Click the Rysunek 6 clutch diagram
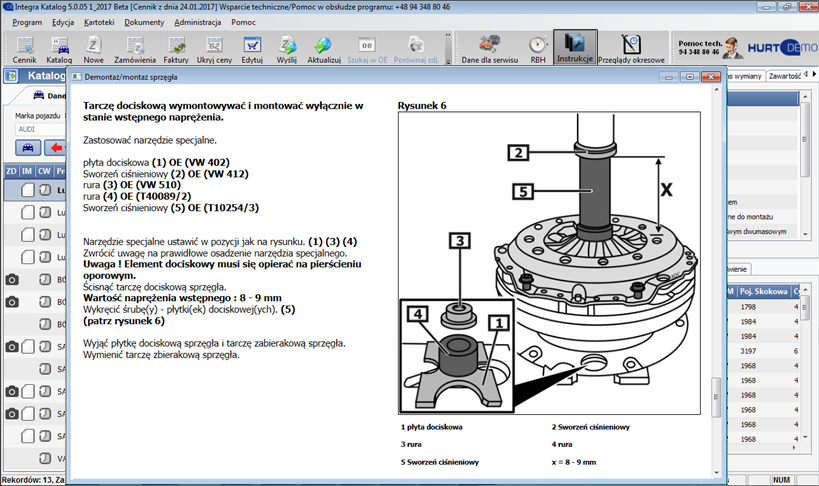Screen dimensions: 819x486 [549, 263]
